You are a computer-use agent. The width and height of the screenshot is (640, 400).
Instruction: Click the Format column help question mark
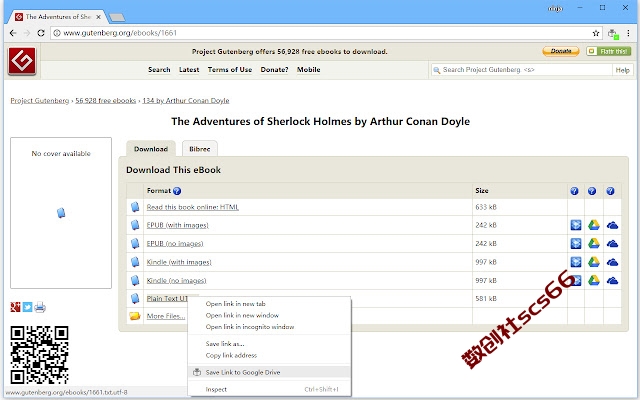177,191
